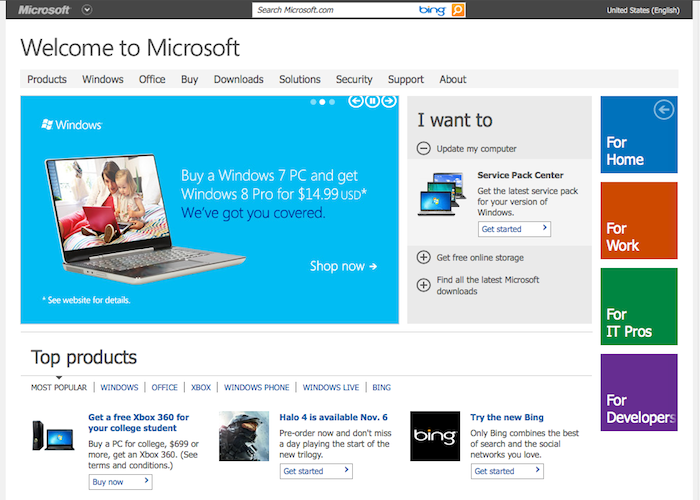The height and width of the screenshot is (500, 700).
Task: Open the dropdown arrow beside Microsoft logo
Action: [87, 10]
